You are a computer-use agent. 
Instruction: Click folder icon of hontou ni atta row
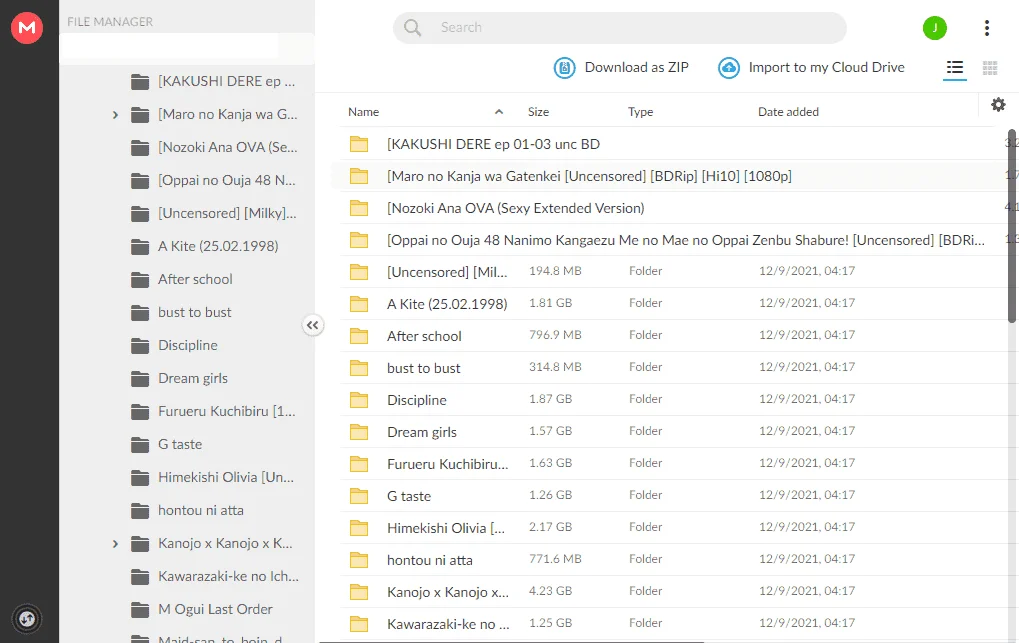pyautogui.click(x=359, y=560)
